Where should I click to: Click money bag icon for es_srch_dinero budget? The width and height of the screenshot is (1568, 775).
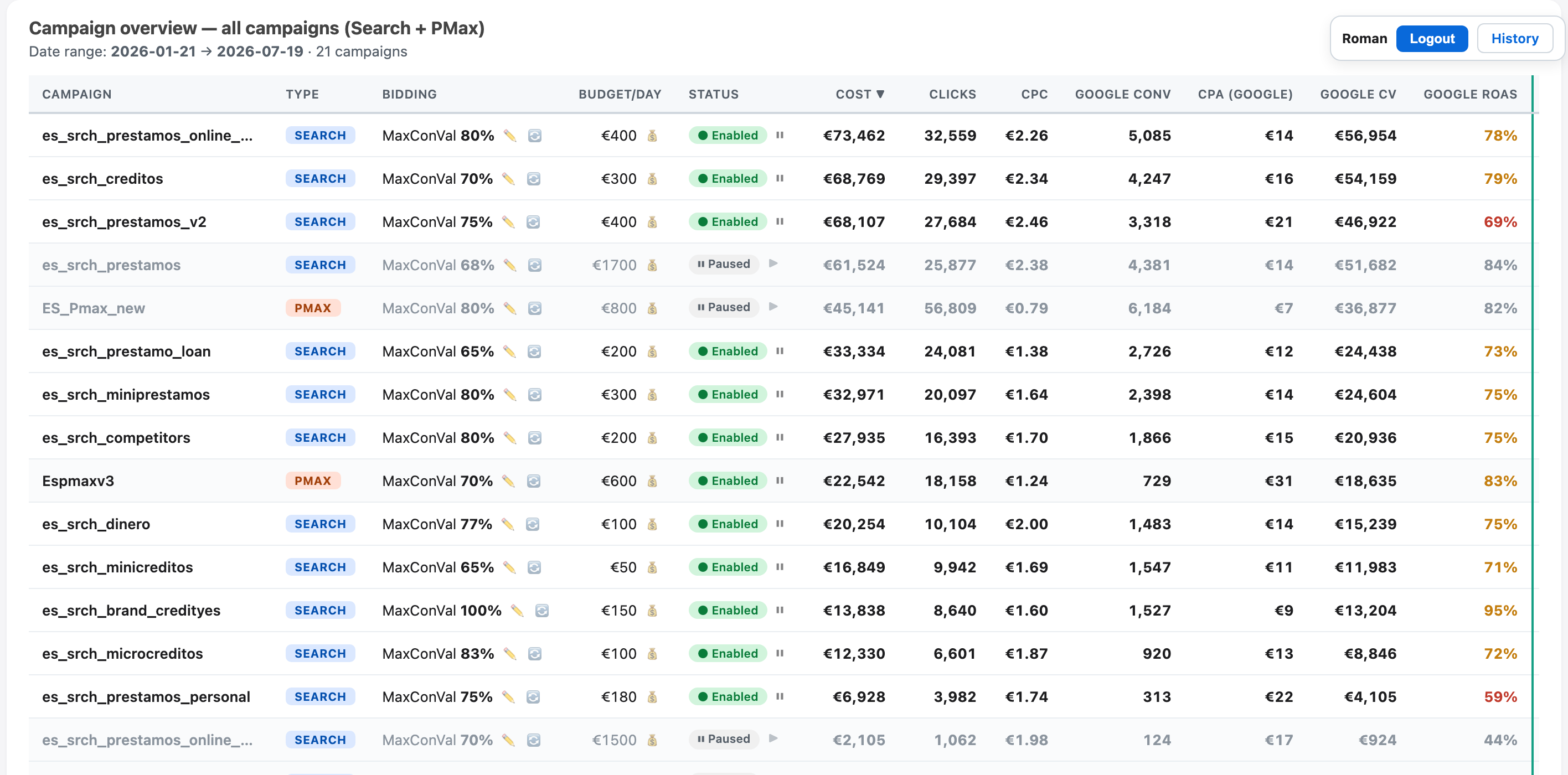click(x=652, y=524)
